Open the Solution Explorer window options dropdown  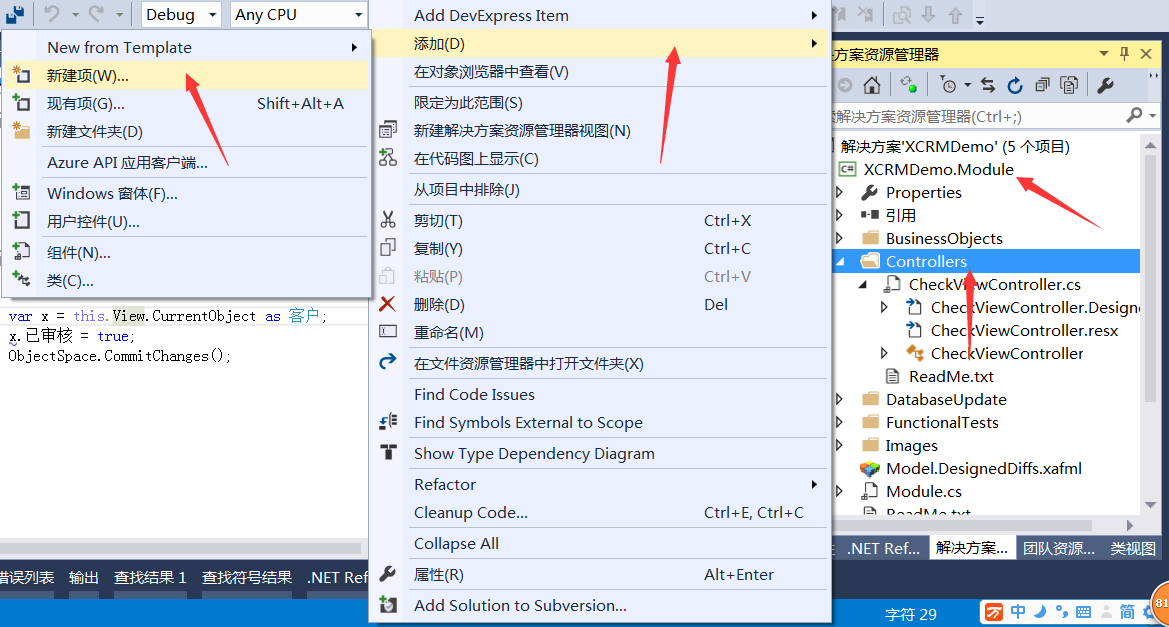point(1103,54)
